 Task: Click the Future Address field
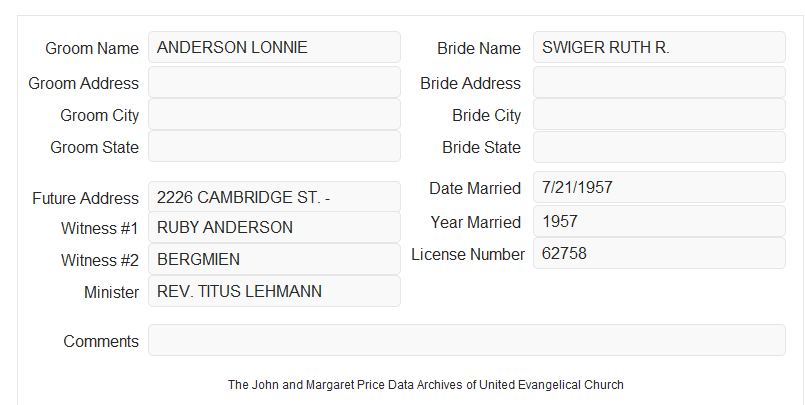[274, 197]
